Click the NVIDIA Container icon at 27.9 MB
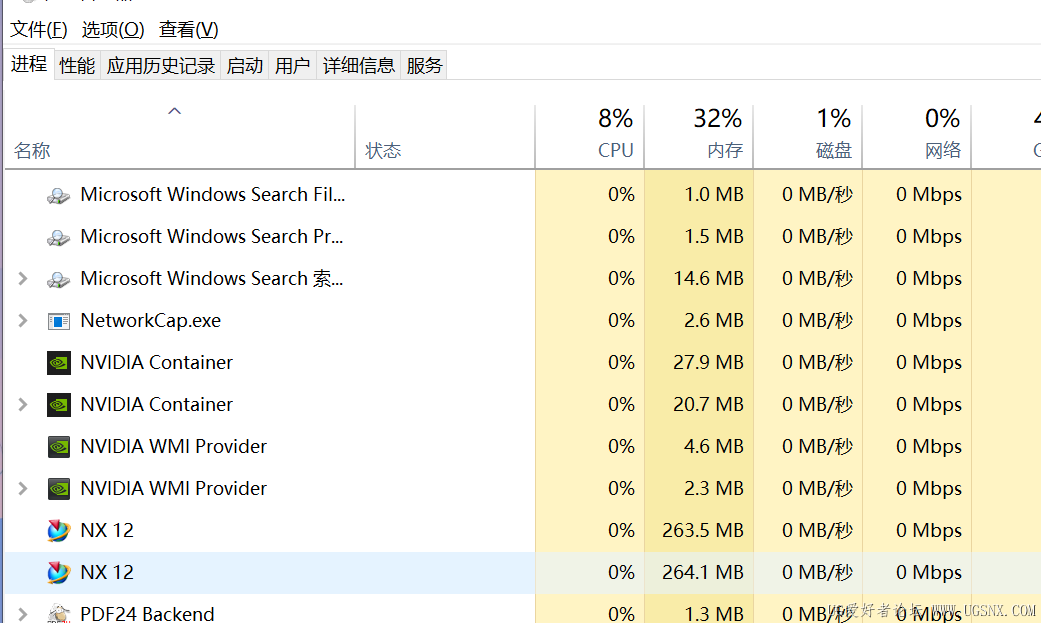 coord(58,363)
